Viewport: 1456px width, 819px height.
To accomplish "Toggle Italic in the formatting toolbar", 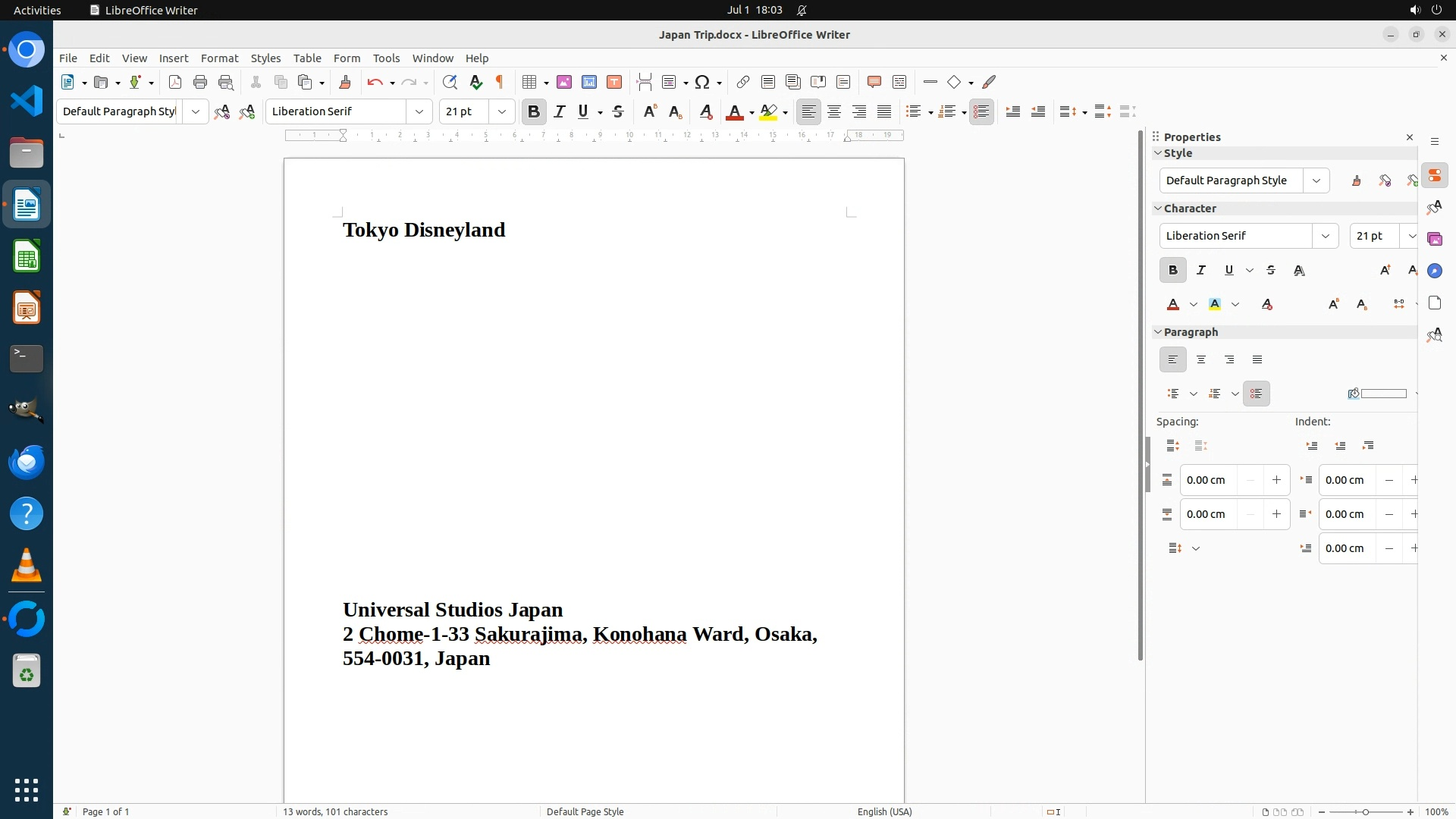I will [560, 111].
